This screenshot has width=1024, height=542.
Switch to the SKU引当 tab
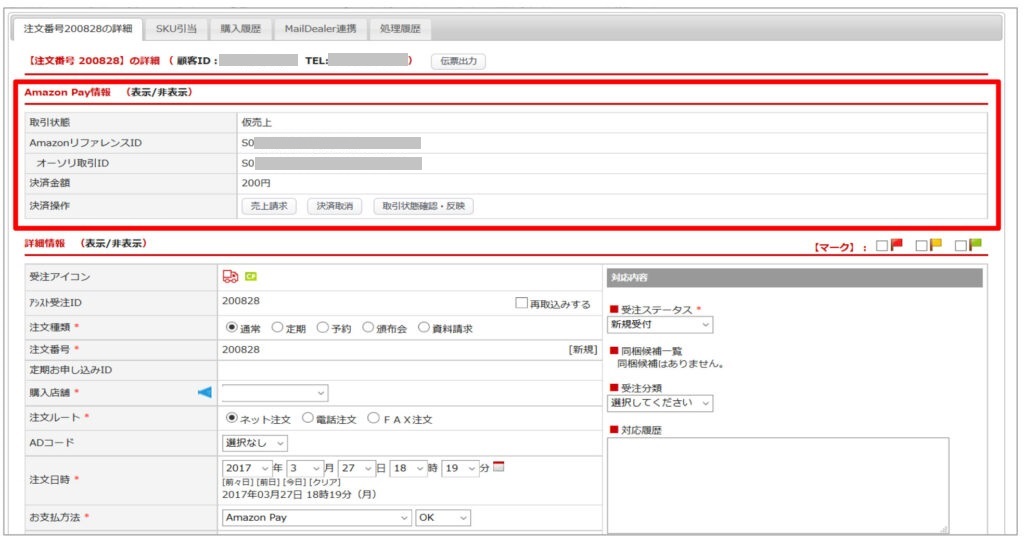pyautogui.click(x=176, y=29)
